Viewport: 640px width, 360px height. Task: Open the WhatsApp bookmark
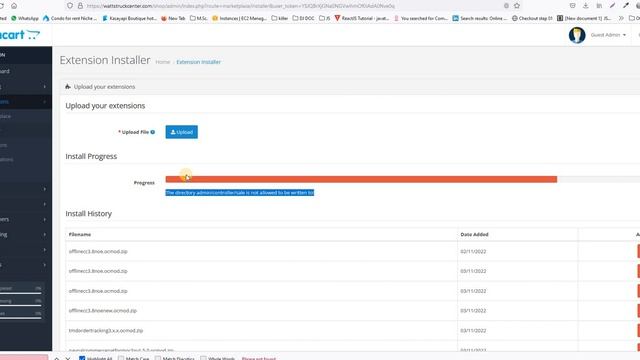point(25,18)
